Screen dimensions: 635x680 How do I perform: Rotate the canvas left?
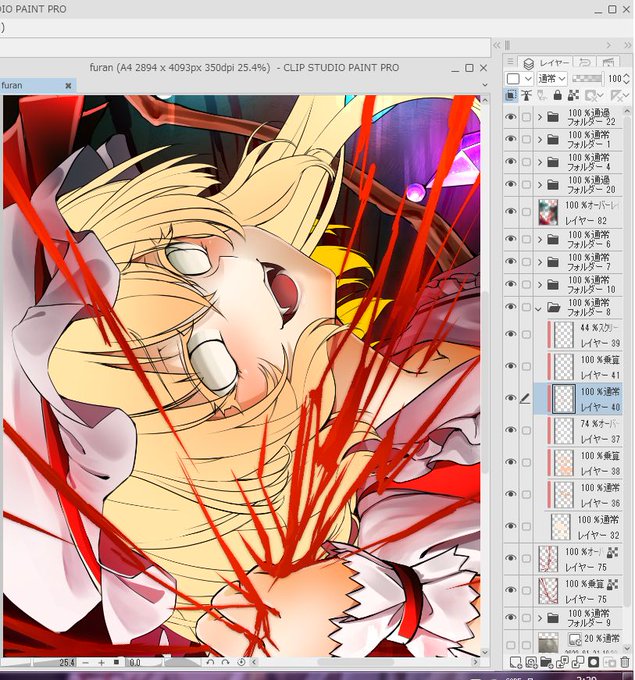coord(210,662)
